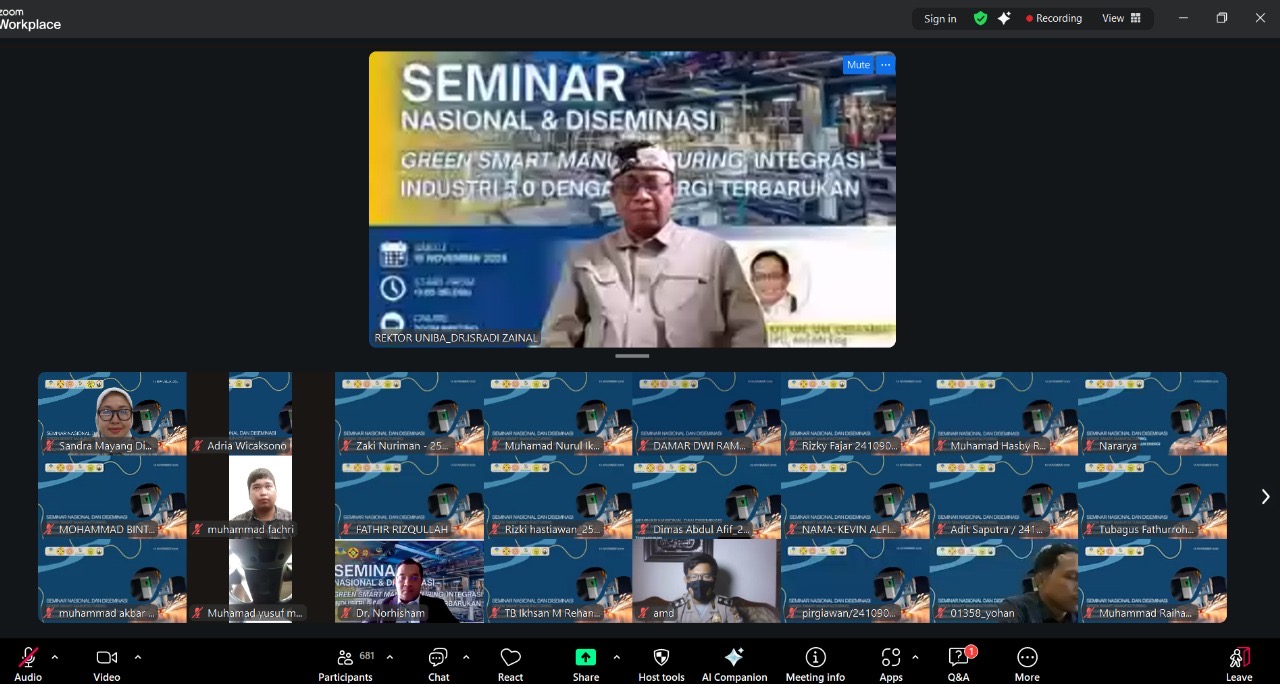
Task: Go to next page of participants
Action: 1265,497
